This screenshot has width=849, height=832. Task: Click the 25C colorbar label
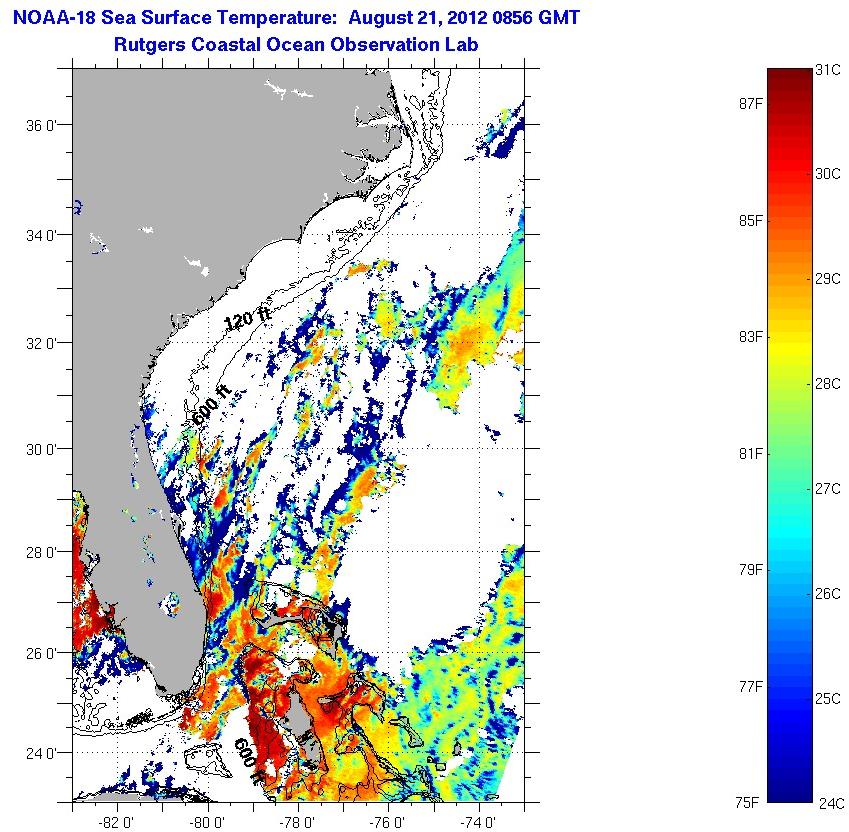pyautogui.click(x=828, y=699)
